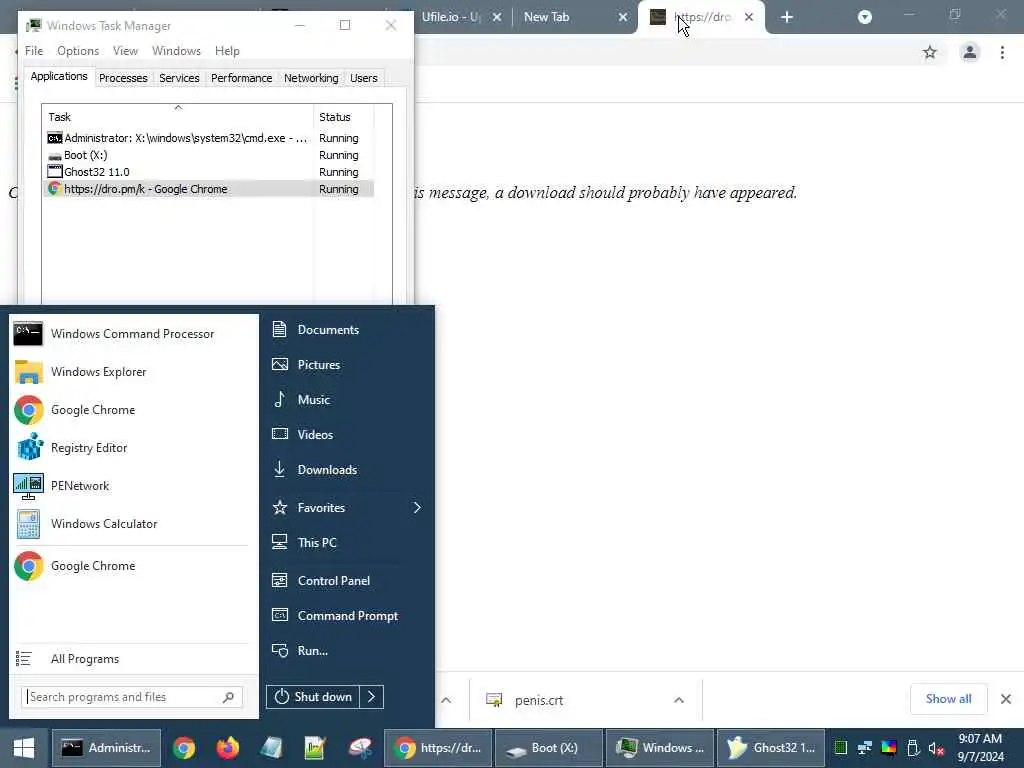Viewport: 1024px width, 768px height.
Task: Toggle Task column sort order
Action: 178,117
